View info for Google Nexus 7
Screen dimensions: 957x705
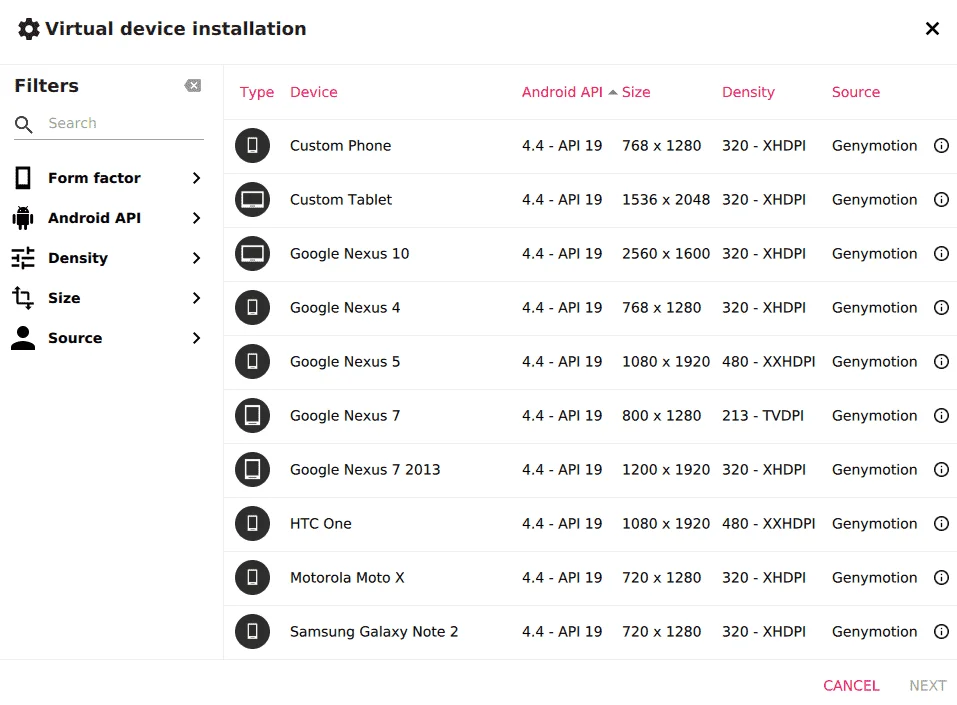coord(941,415)
